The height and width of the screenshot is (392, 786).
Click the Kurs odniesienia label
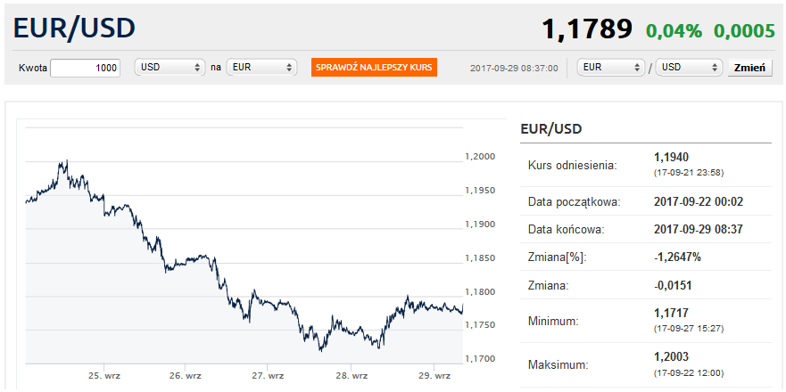coord(571,165)
